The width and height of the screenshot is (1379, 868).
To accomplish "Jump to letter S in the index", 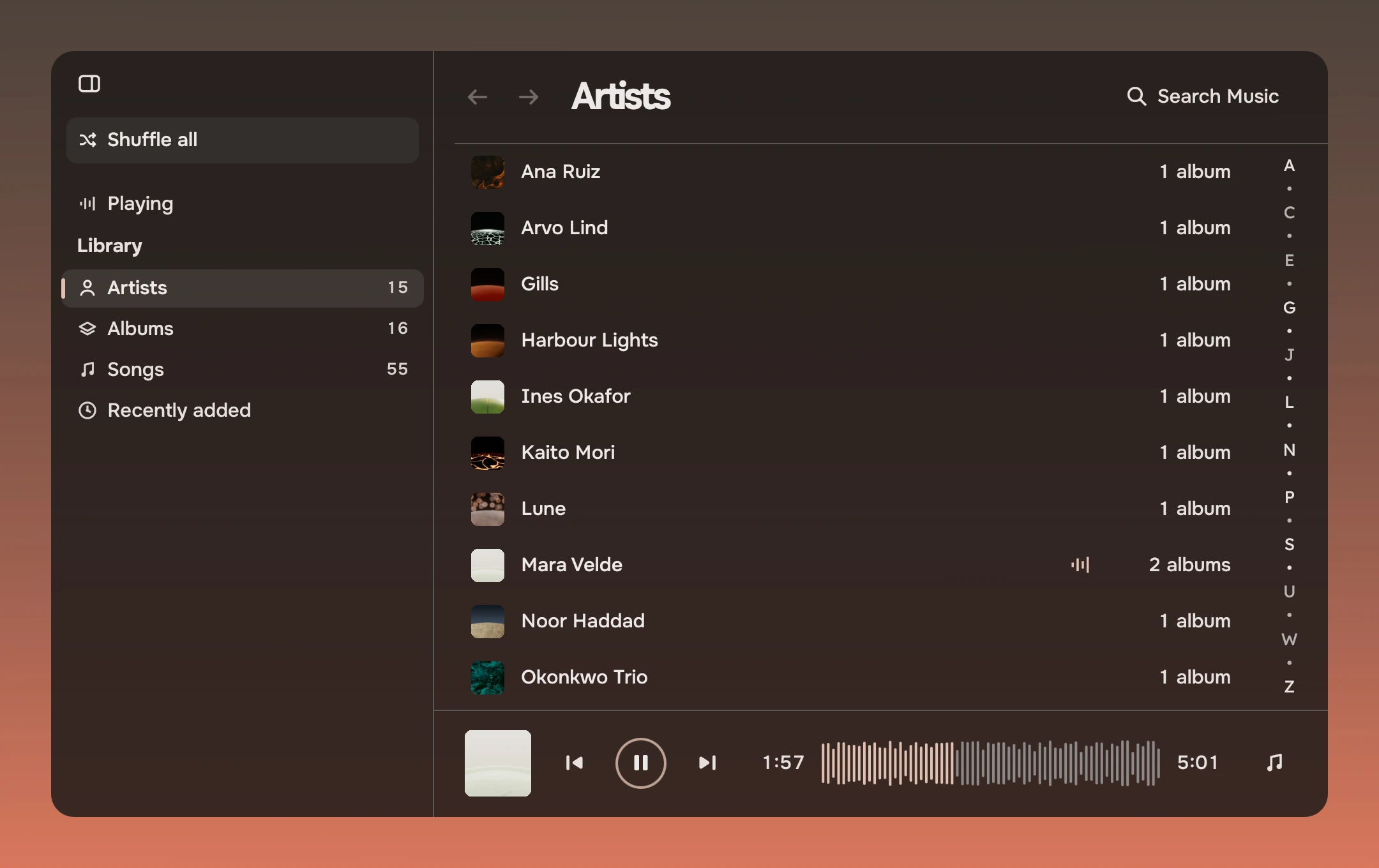I will coord(1290,544).
